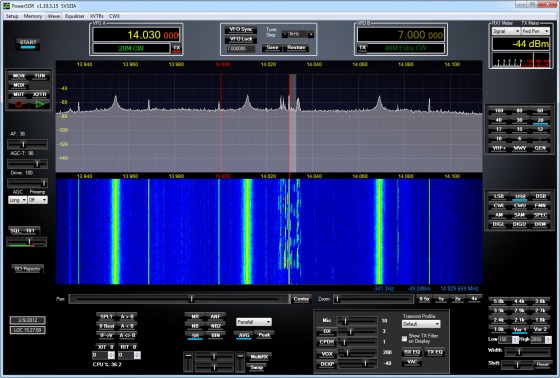Click the Center pan button
Screen dimensions: 560x378
(x=301, y=299)
